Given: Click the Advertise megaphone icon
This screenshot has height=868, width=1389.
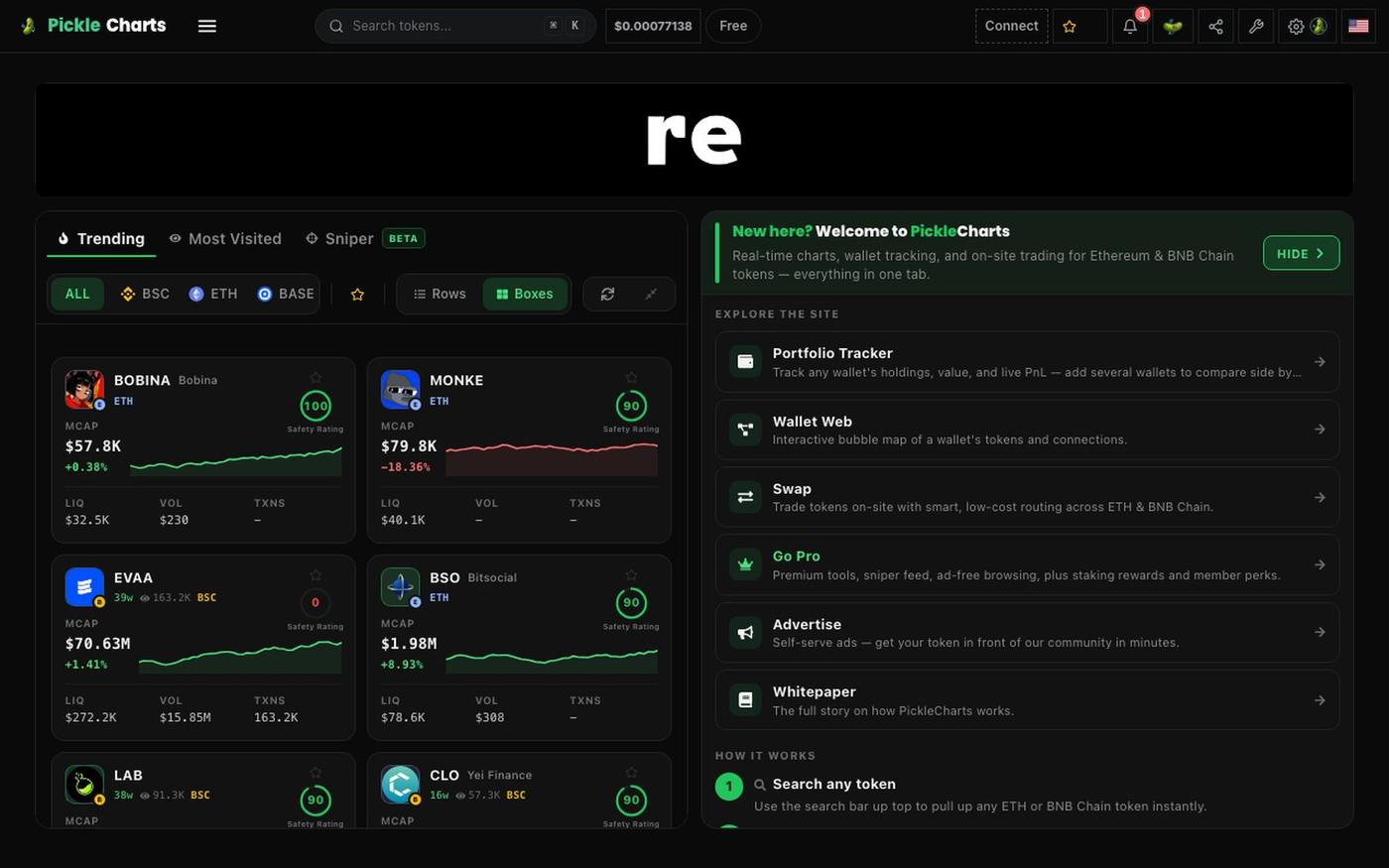Looking at the screenshot, I should click(x=745, y=632).
